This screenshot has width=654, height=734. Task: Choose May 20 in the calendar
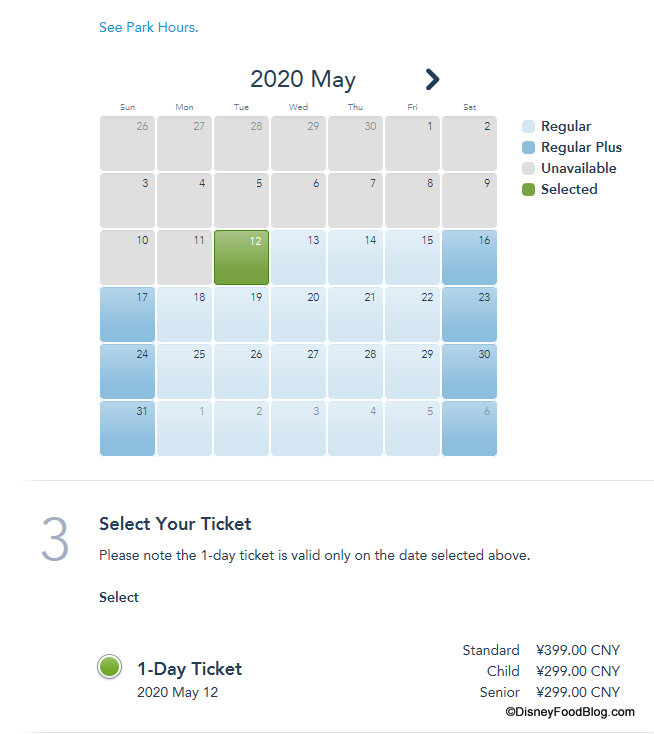coord(298,314)
